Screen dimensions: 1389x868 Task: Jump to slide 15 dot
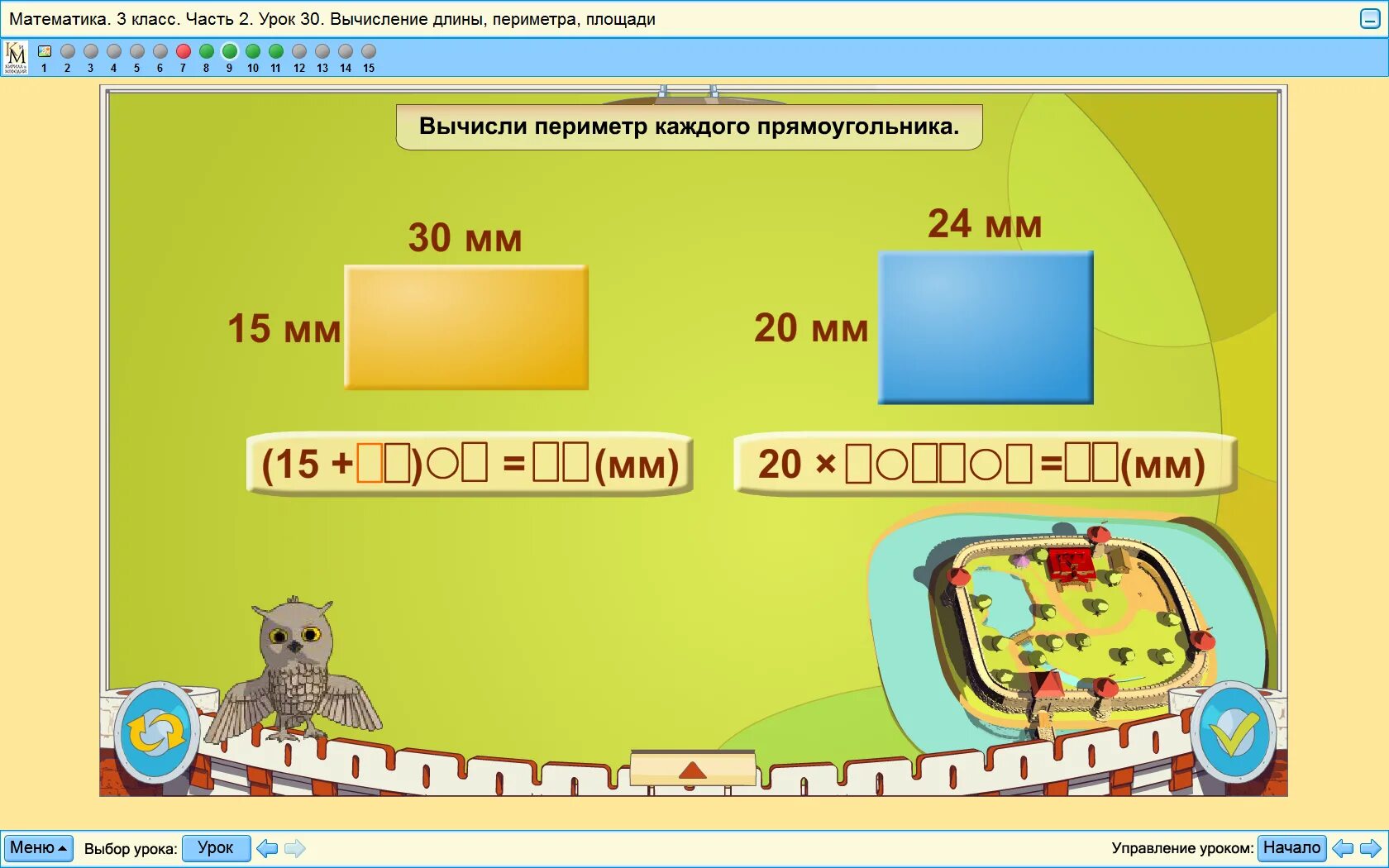point(369,51)
